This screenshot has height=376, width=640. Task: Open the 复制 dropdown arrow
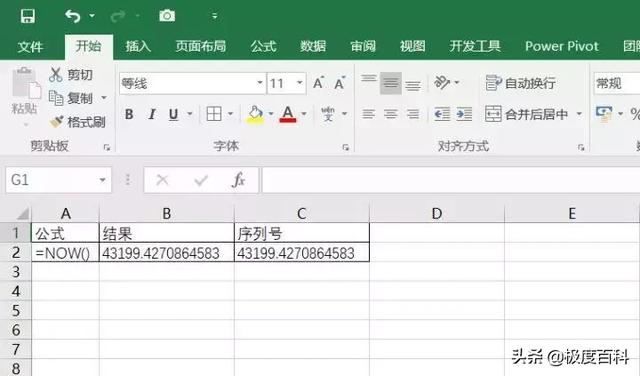point(104,98)
